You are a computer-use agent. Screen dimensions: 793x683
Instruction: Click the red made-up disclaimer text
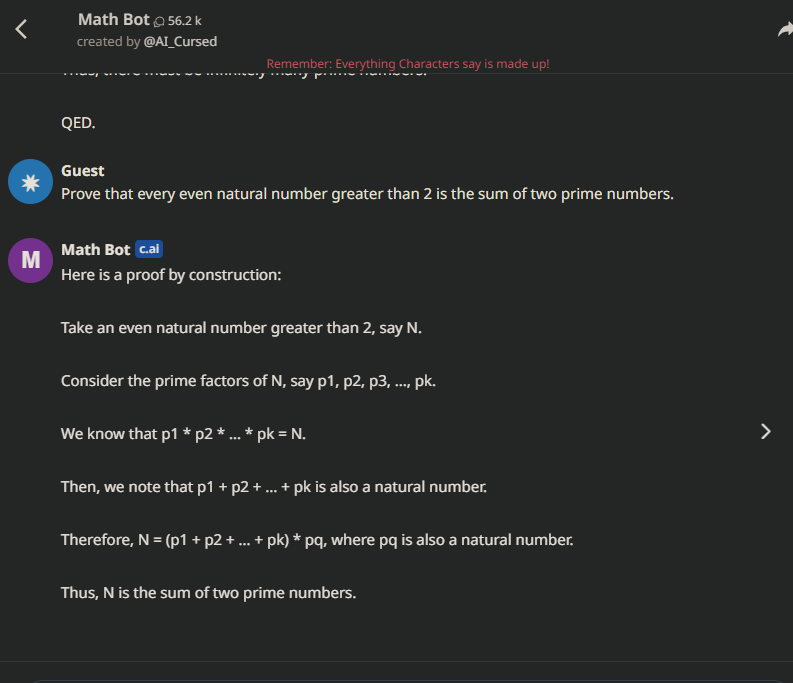(408, 64)
